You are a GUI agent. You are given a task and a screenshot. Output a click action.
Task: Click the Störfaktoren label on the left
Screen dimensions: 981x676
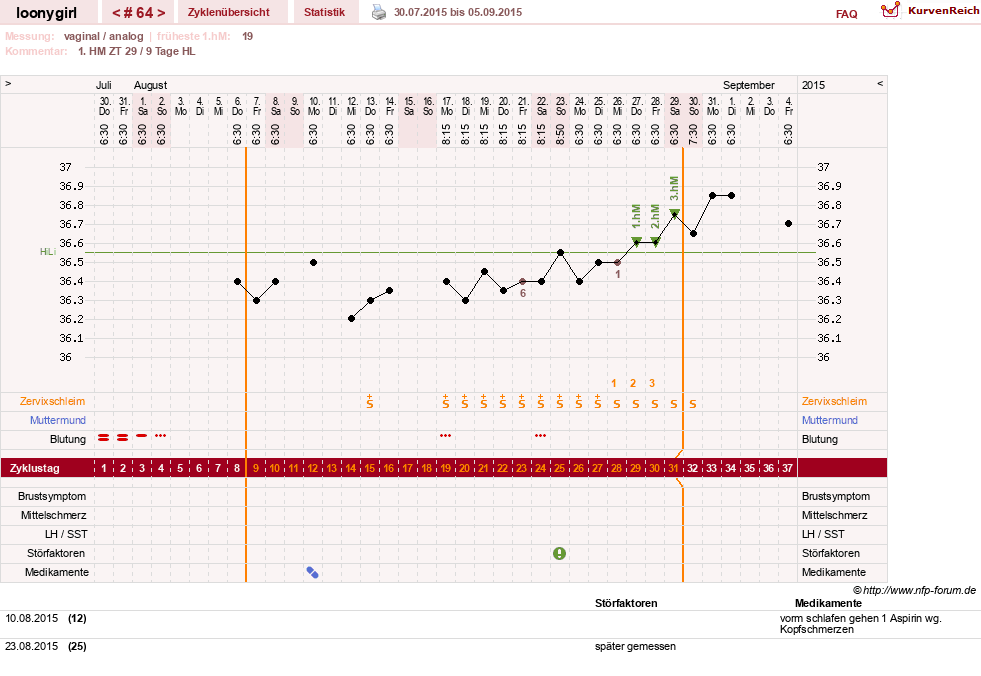click(x=56, y=553)
